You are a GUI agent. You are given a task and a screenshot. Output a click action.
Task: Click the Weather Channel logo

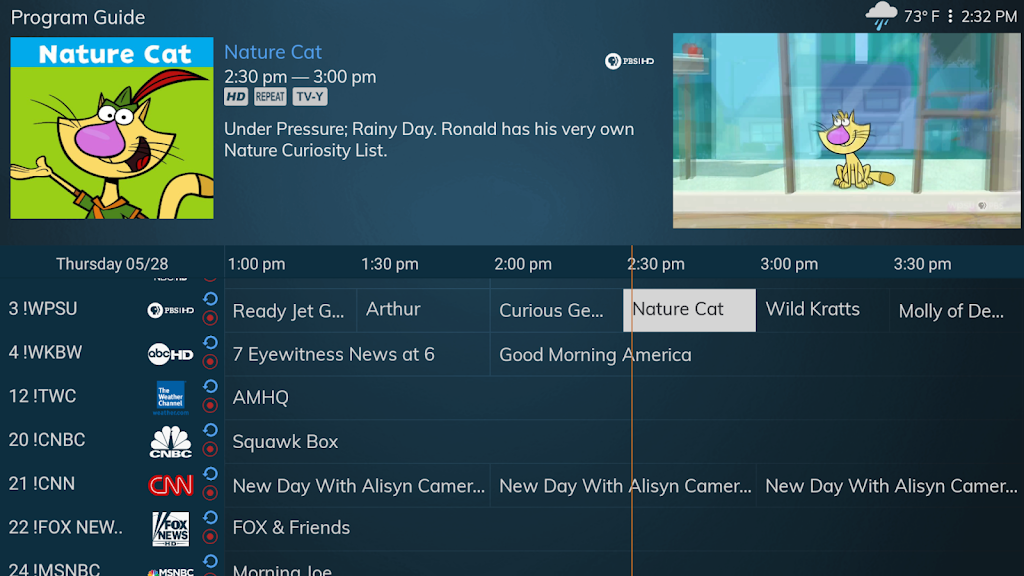170,398
